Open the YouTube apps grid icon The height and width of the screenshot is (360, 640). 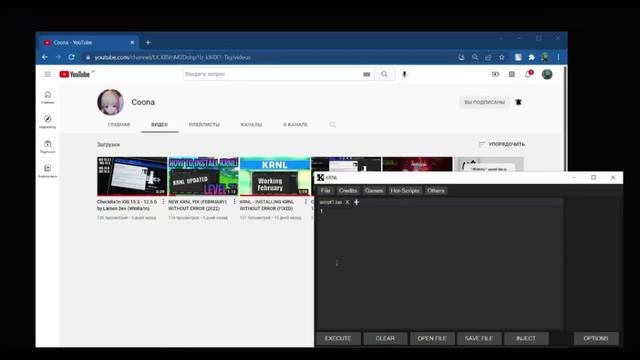tap(512, 74)
